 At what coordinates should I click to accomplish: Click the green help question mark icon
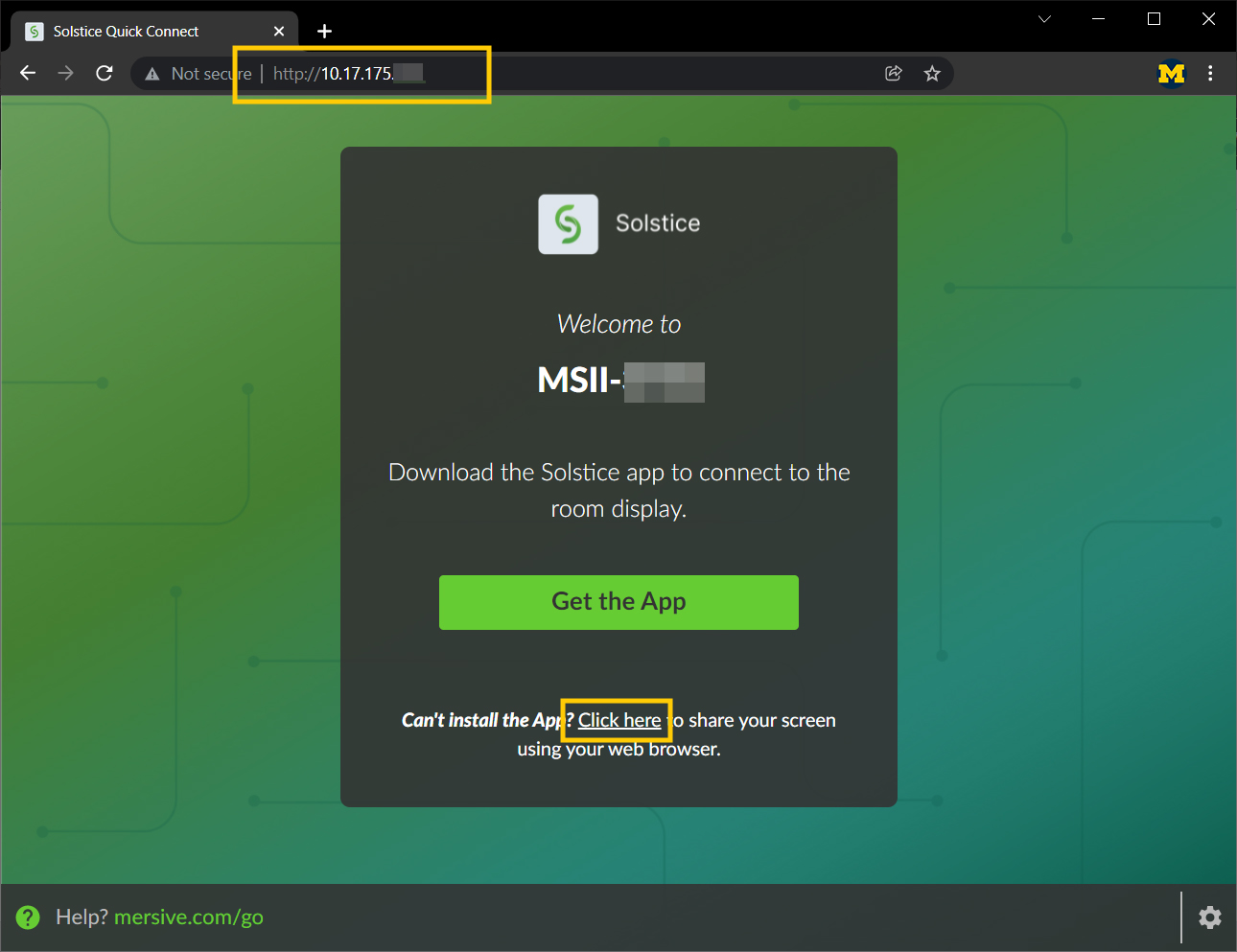pos(29,917)
